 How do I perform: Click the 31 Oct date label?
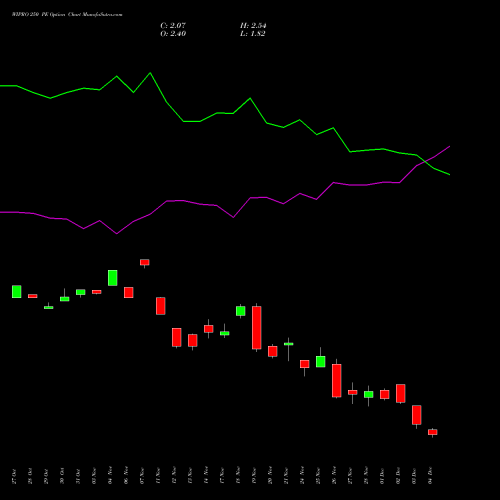tap(78, 476)
